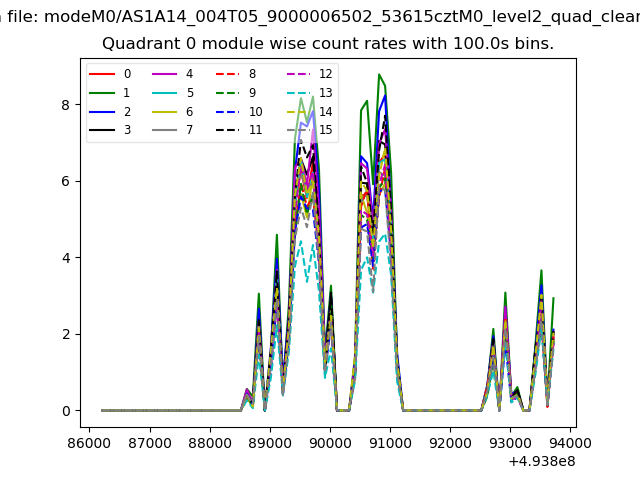Click the y-axis tick label 8
Viewport: 640px width, 480px height.
64,105
